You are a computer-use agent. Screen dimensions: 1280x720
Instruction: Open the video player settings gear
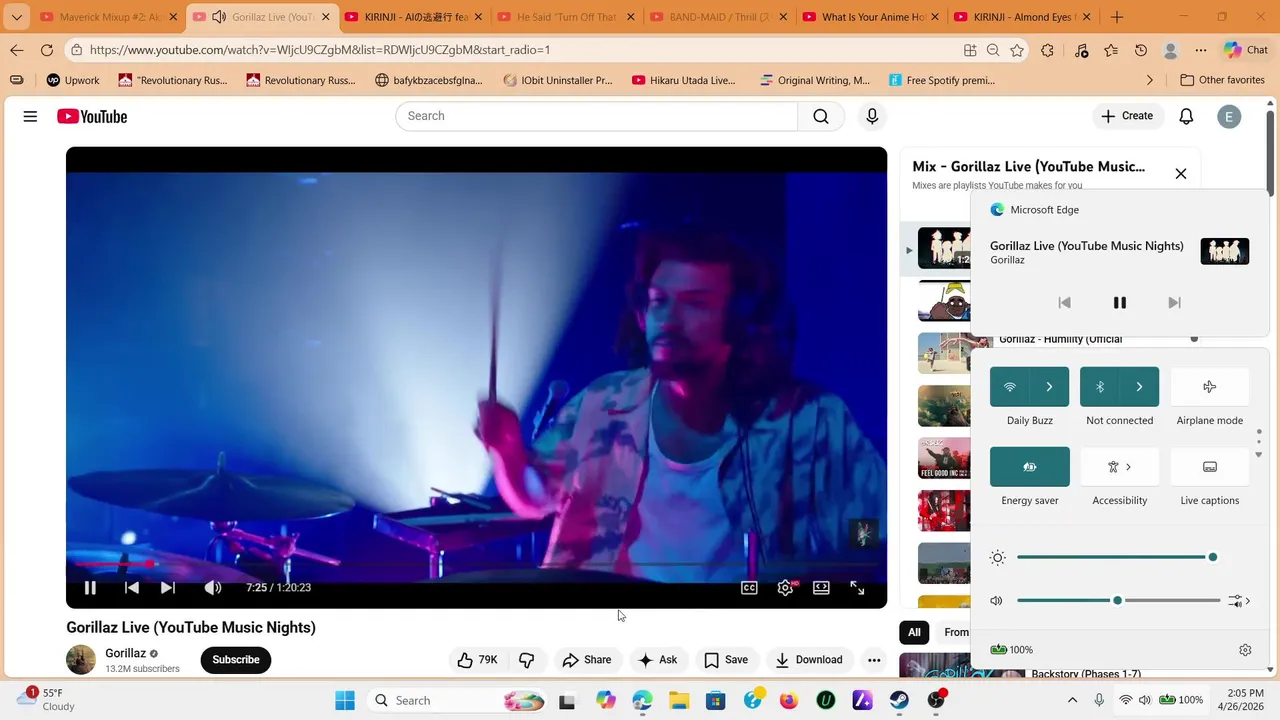pos(785,588)
